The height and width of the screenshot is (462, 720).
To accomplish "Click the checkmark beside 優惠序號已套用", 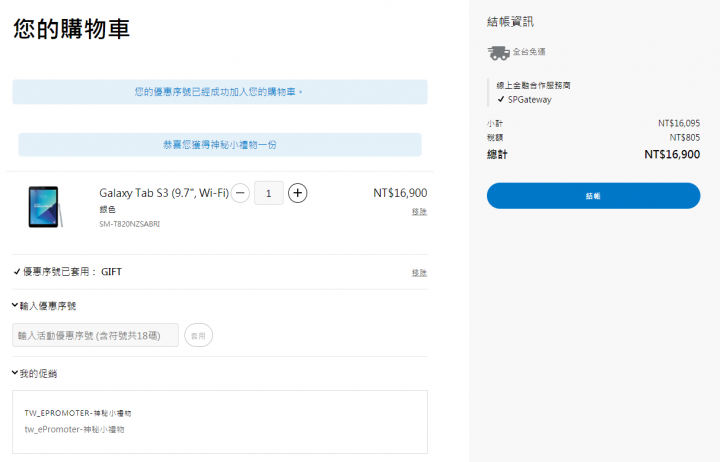I will click(x=17, y=272).
